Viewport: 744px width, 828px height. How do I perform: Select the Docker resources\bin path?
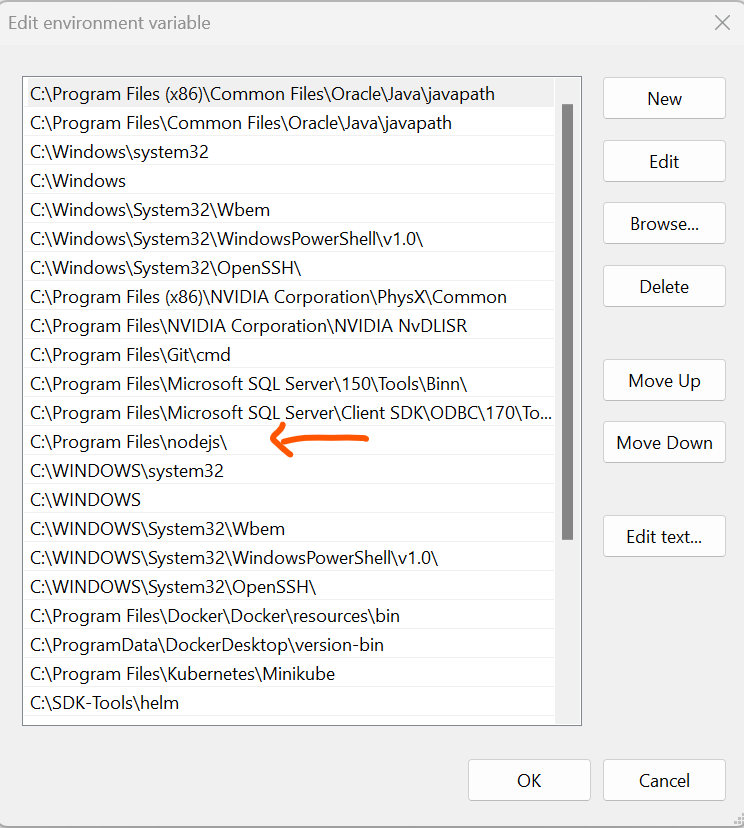(215, 616)
